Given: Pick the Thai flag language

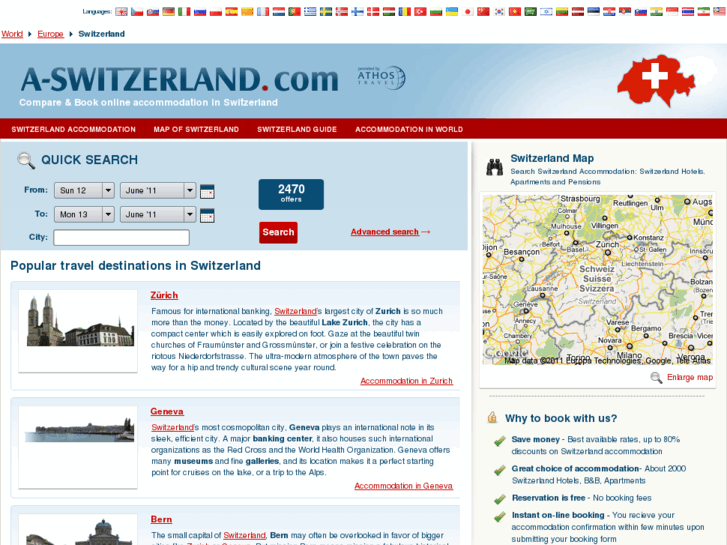Looking at the screenshot, I should click(688, 12).
